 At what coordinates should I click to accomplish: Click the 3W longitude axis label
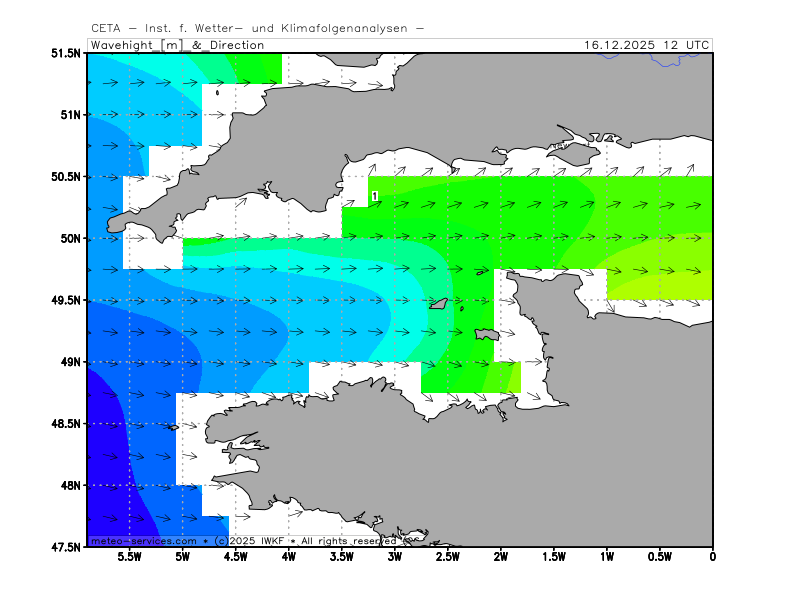point(394,557)
